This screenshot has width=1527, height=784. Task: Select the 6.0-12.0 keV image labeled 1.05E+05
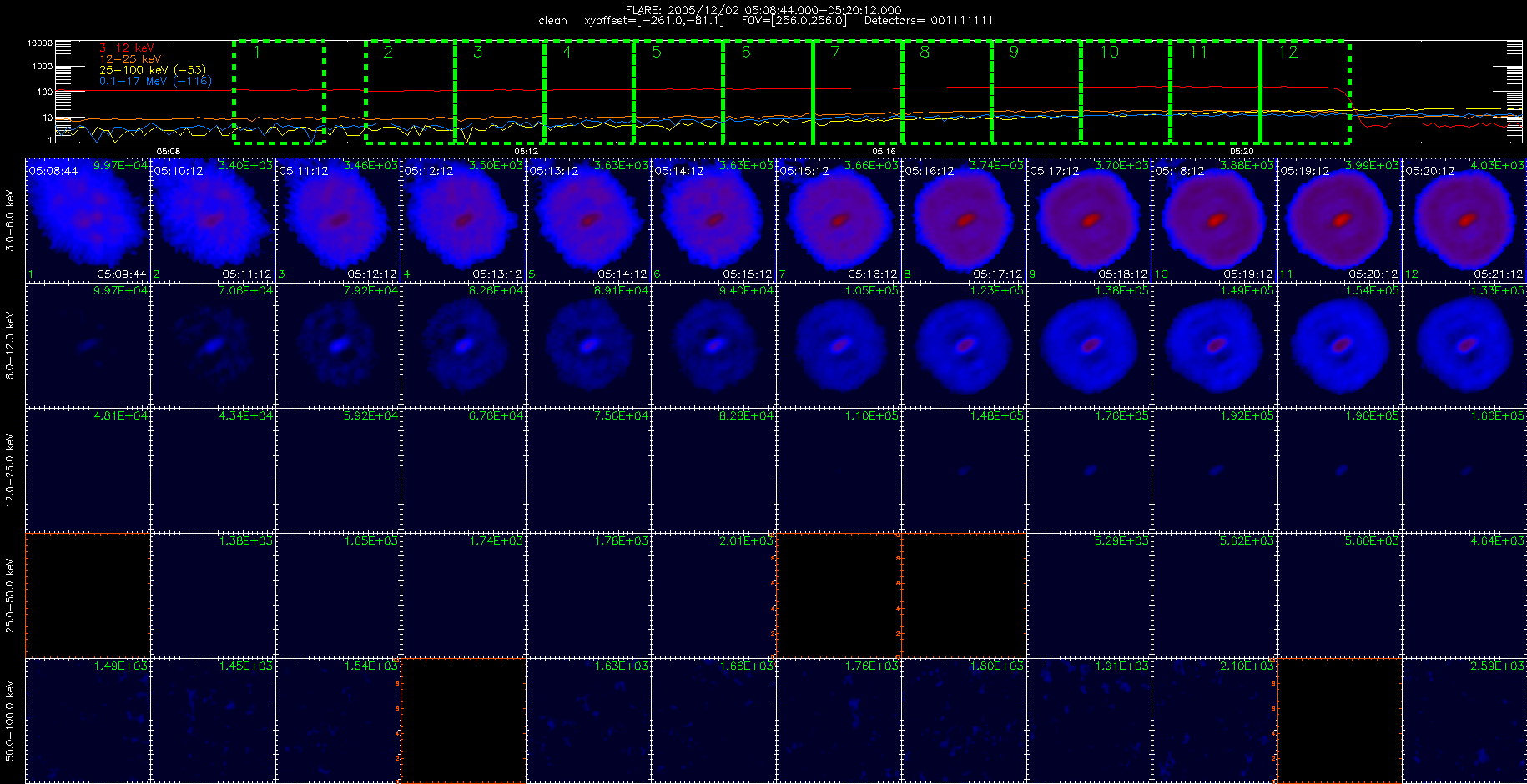tap(839, 345)
